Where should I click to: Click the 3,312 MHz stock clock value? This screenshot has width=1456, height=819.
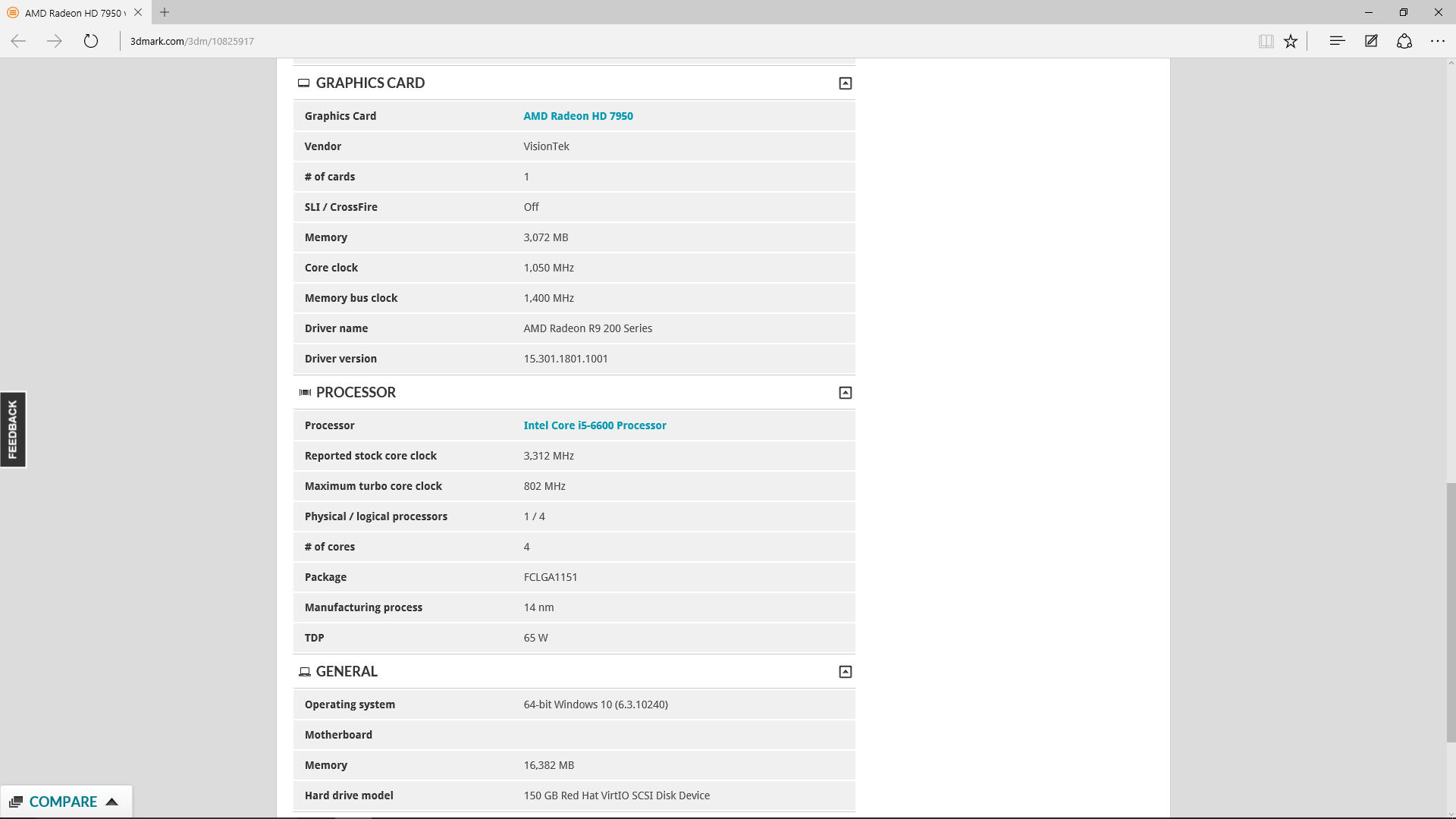click(x=548, y=456)
